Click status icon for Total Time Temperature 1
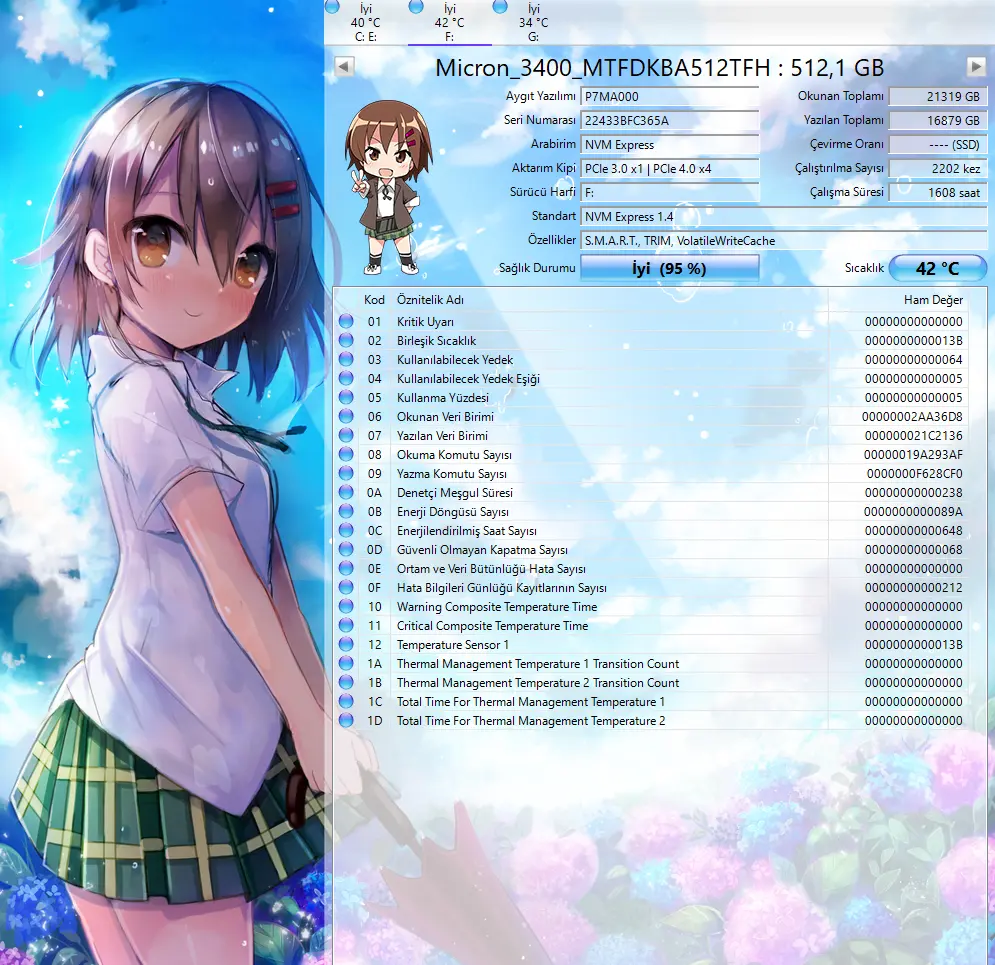 pyautogui.click(x=346, y=702)
